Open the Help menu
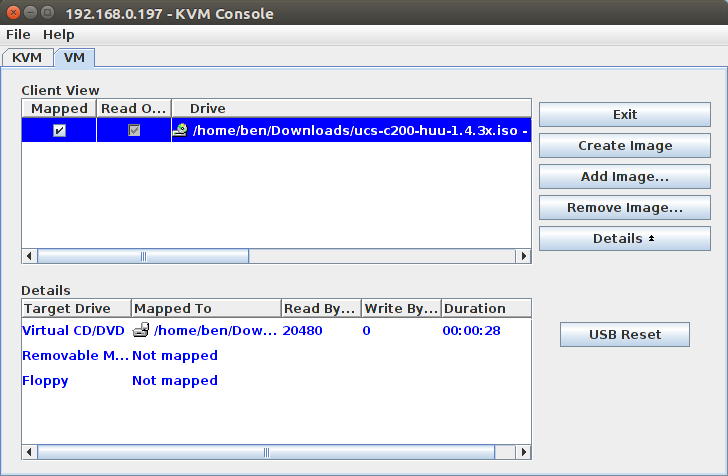The height and width of the screenshot is (476, 728). [58, 34]
